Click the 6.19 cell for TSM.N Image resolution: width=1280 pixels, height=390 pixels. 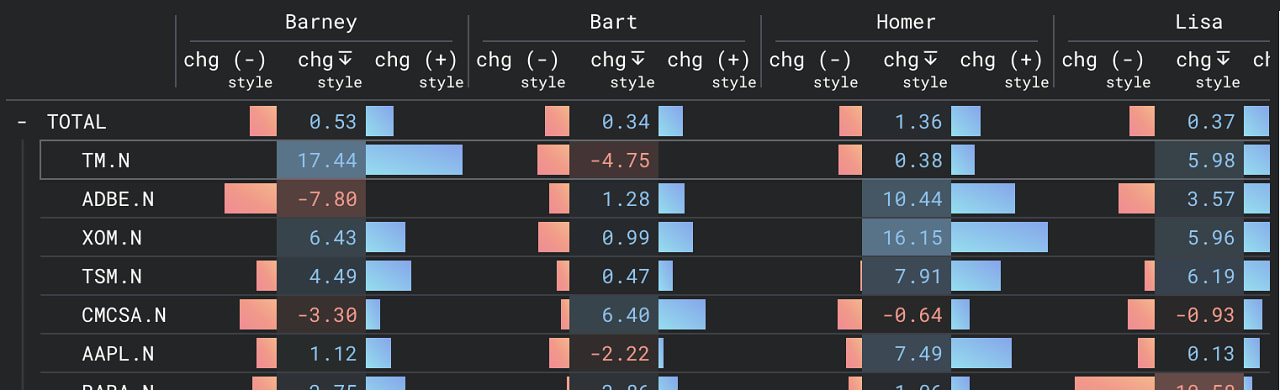point(1199,276)
